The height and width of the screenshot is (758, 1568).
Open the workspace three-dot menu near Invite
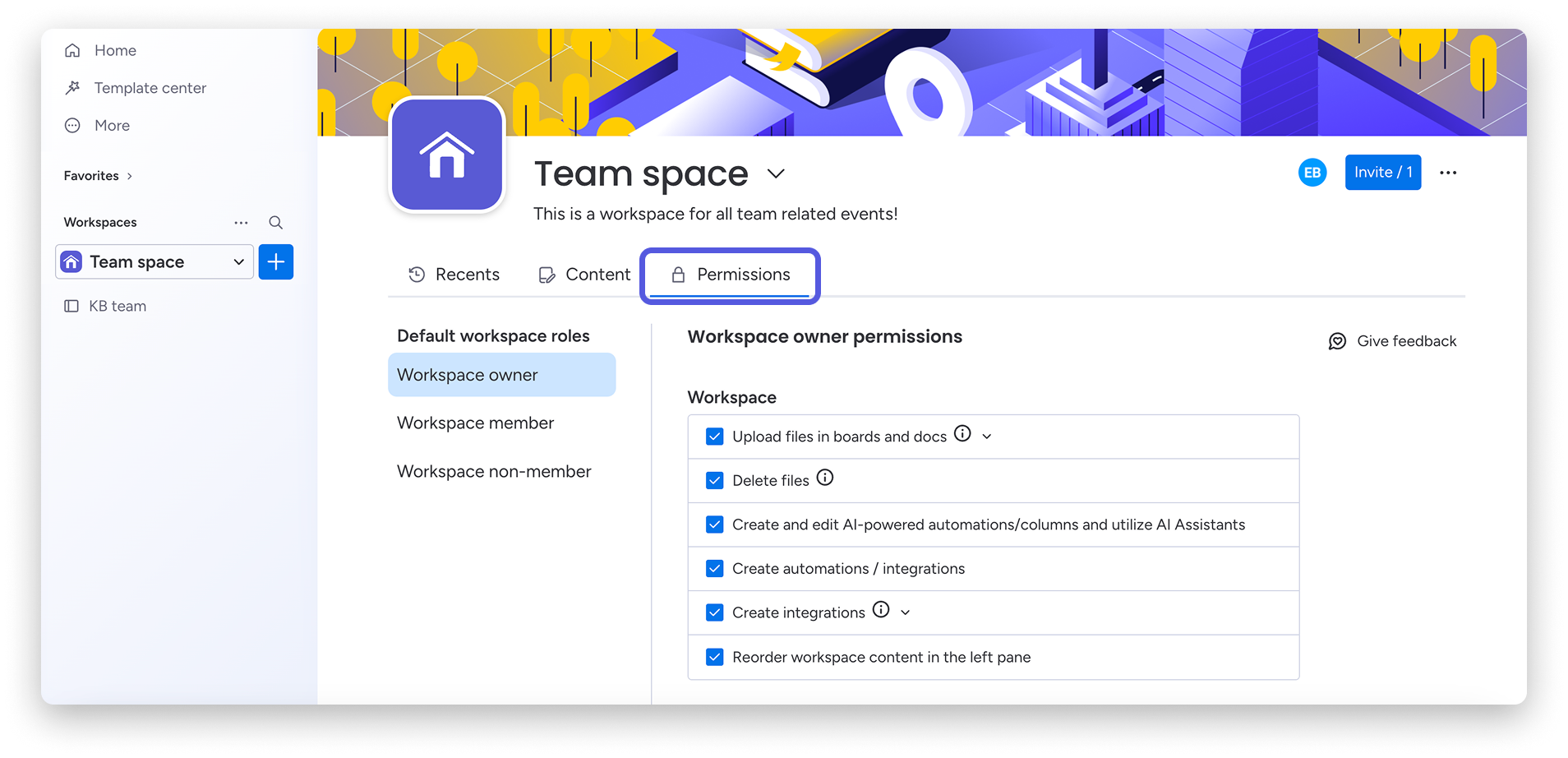click(x=1448, y=173)
